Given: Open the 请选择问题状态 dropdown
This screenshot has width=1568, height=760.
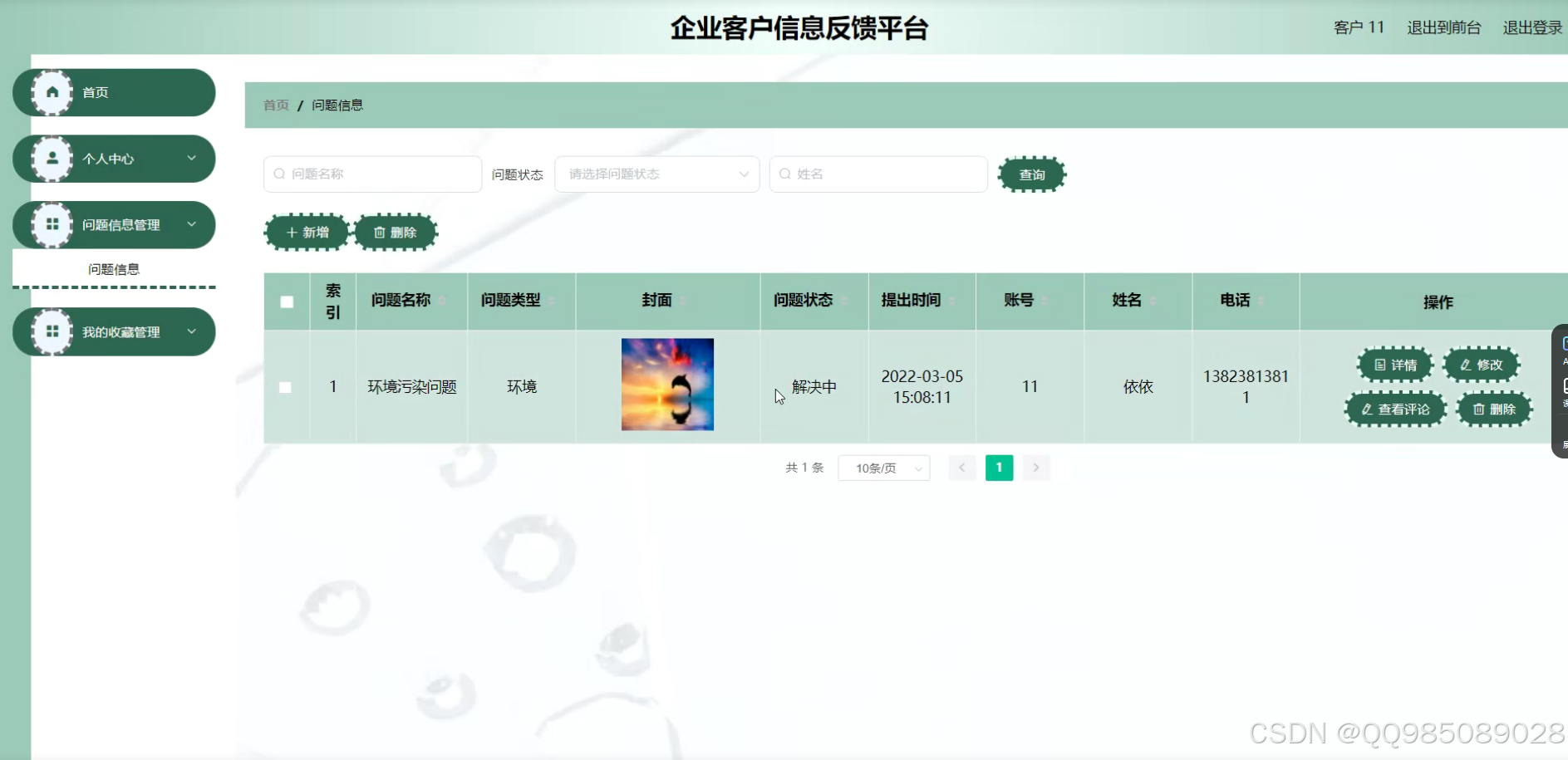Looking at the screenshot, I should point(656,174).
